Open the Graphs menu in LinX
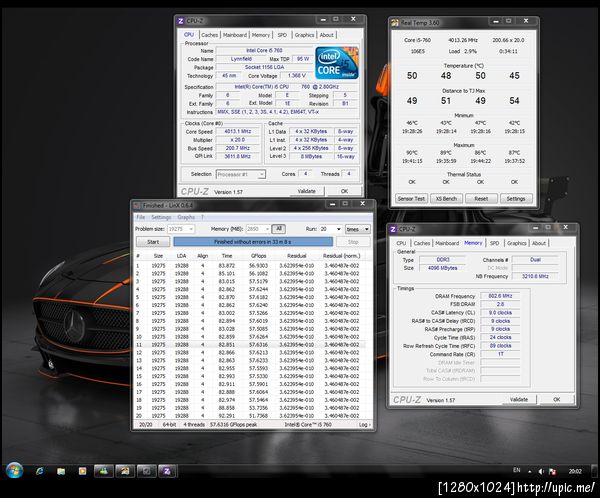This screenshot has height=498, width=600. pos(186,217)
